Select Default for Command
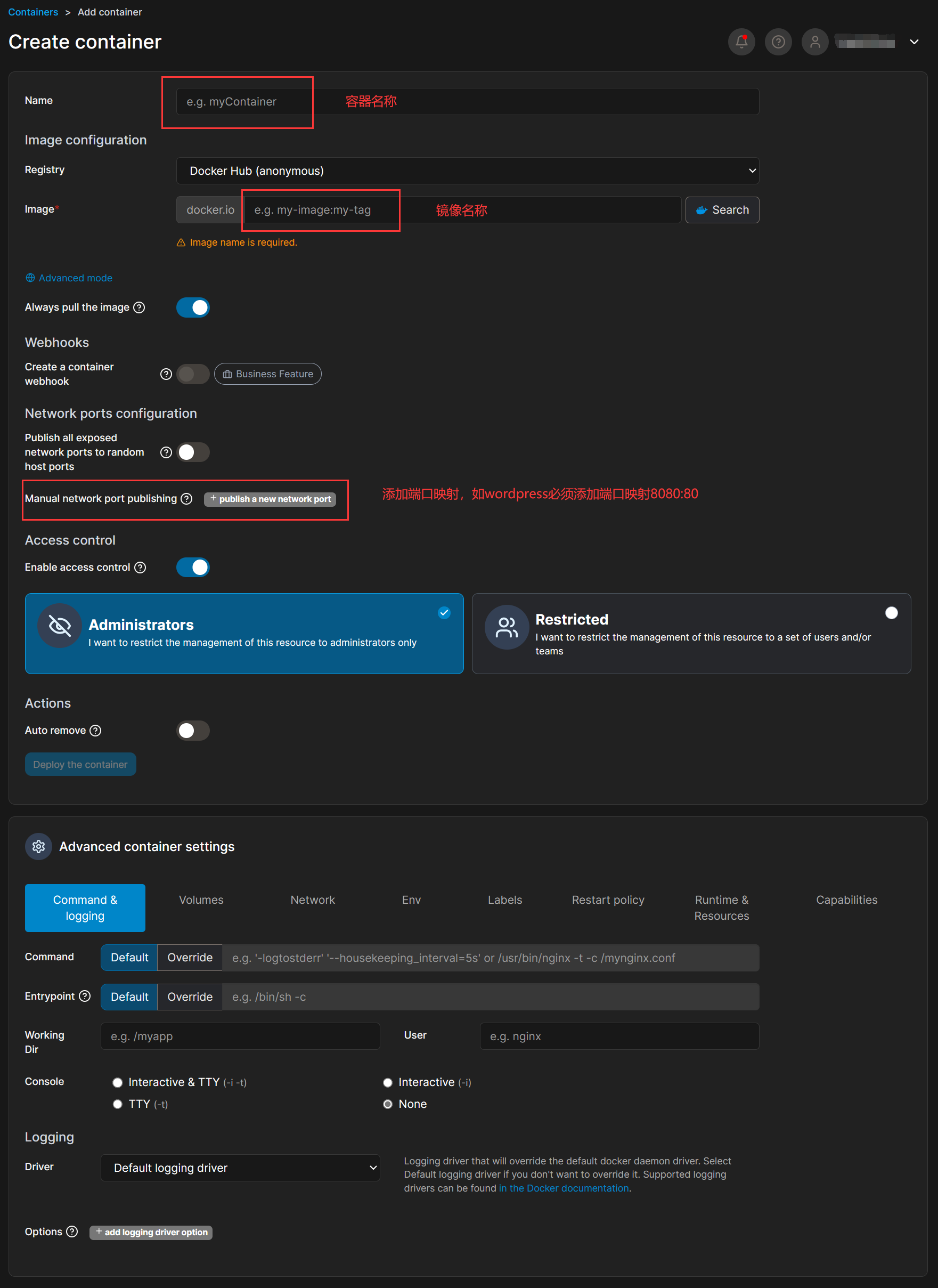The image size is (938, 1288). [x=129, y=958]
